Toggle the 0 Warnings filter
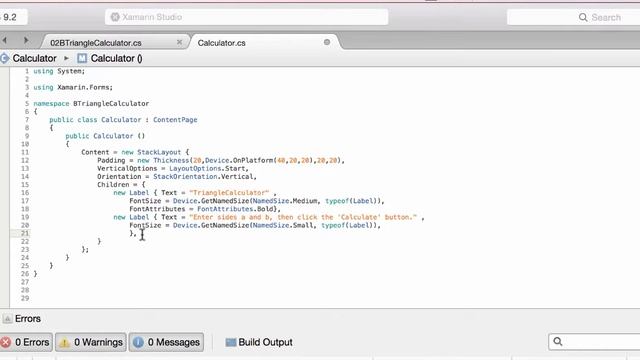Screen dimensions: 640x360 [91, 342]
